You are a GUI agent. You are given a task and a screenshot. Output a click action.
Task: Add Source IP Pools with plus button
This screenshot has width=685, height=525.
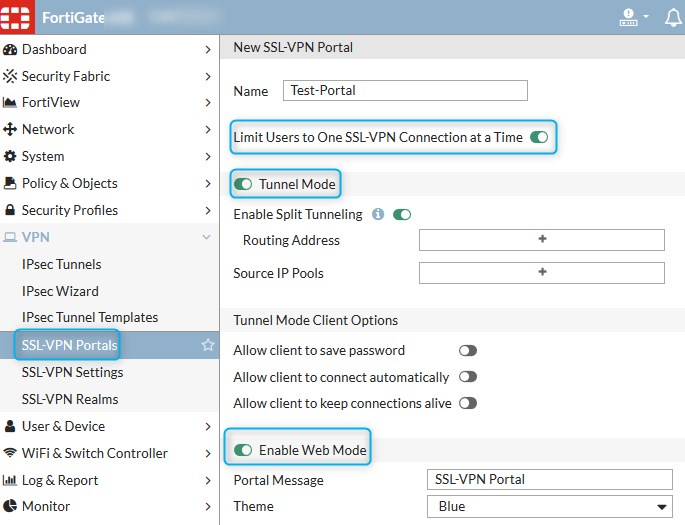click(x=542, y=273)
